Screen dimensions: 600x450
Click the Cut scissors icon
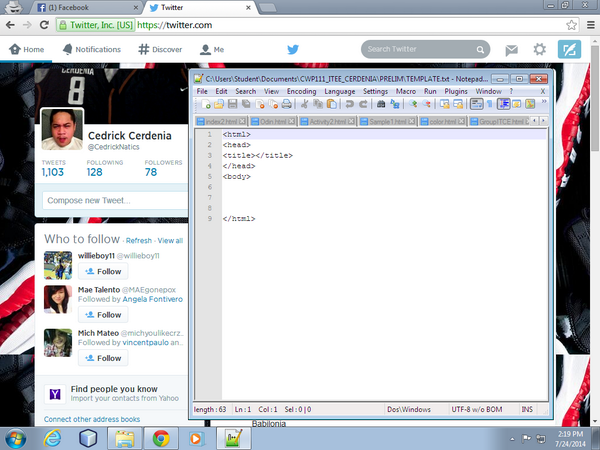[304, 104]
